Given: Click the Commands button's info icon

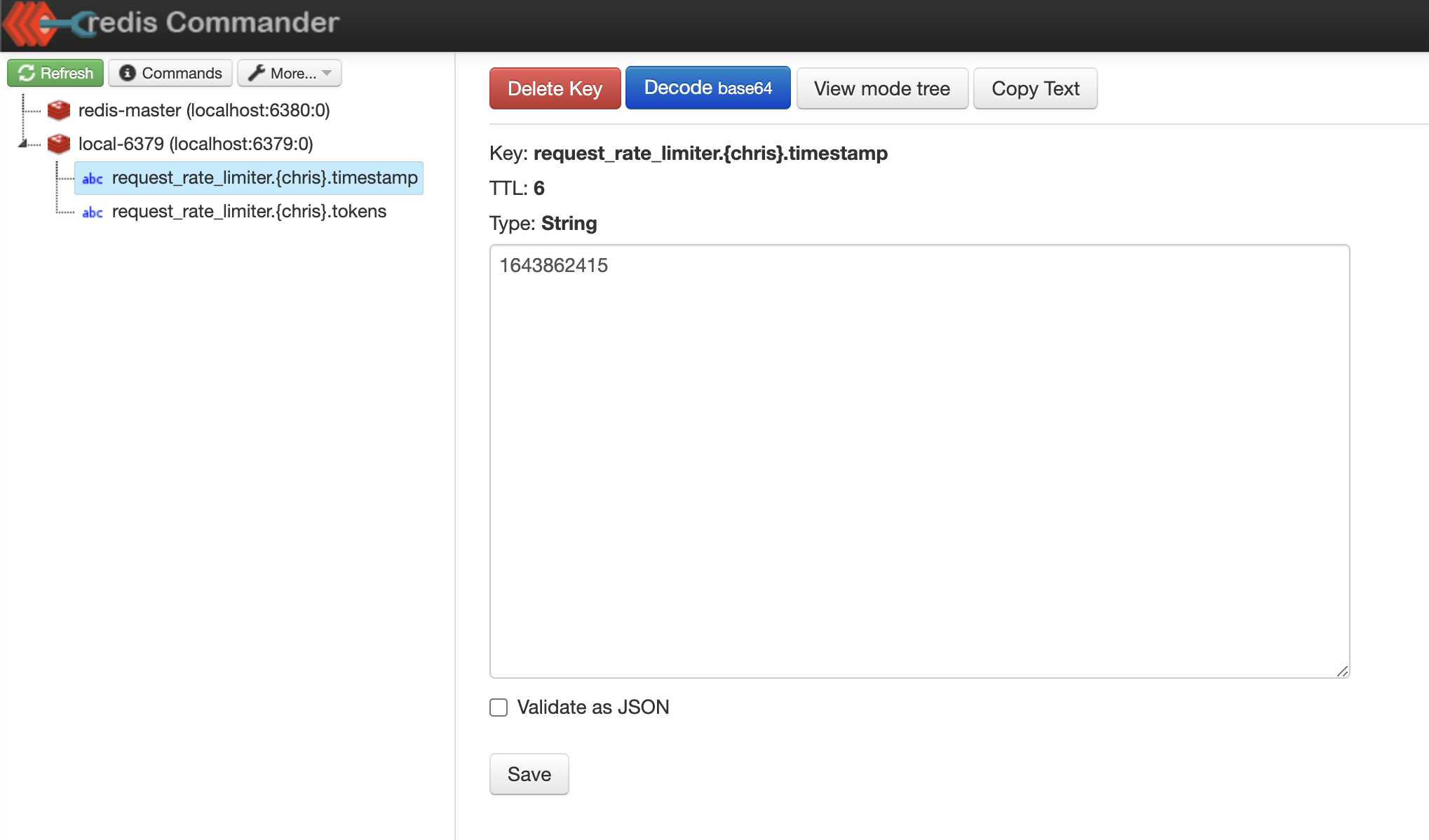Looking at the screenshot, I should [127, 73].
